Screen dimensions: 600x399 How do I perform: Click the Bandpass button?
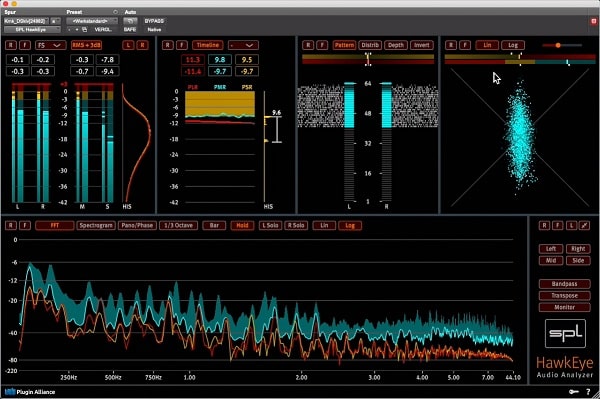pos(564,284)
